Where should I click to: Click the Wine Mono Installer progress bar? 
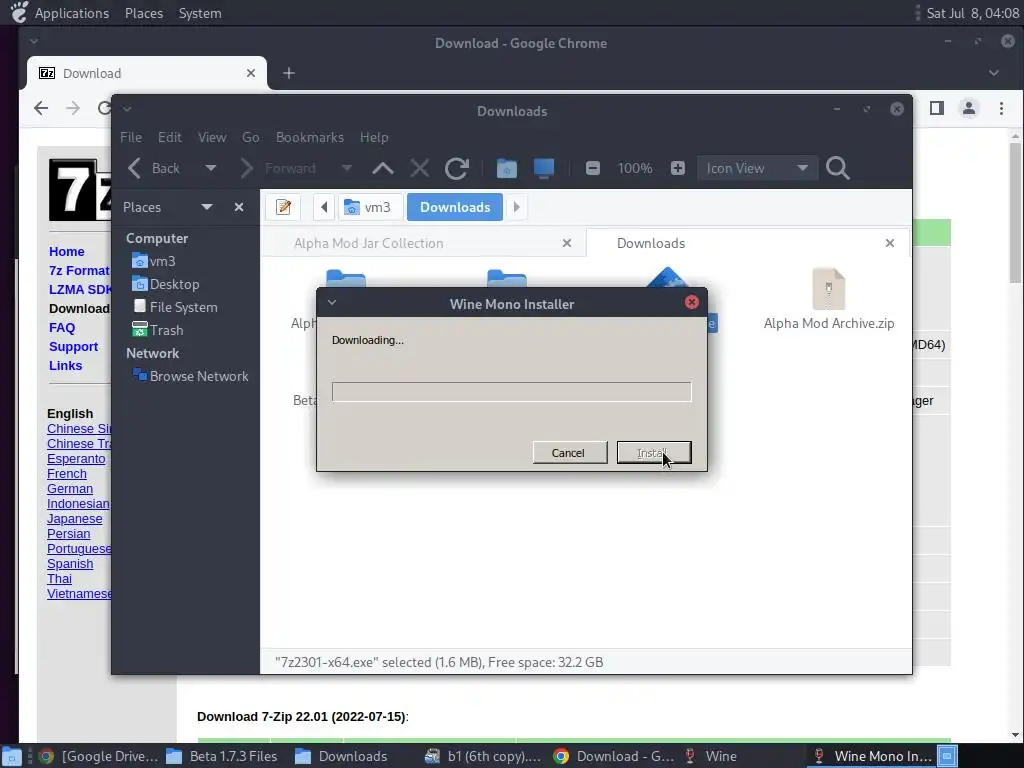click(511, 392)
